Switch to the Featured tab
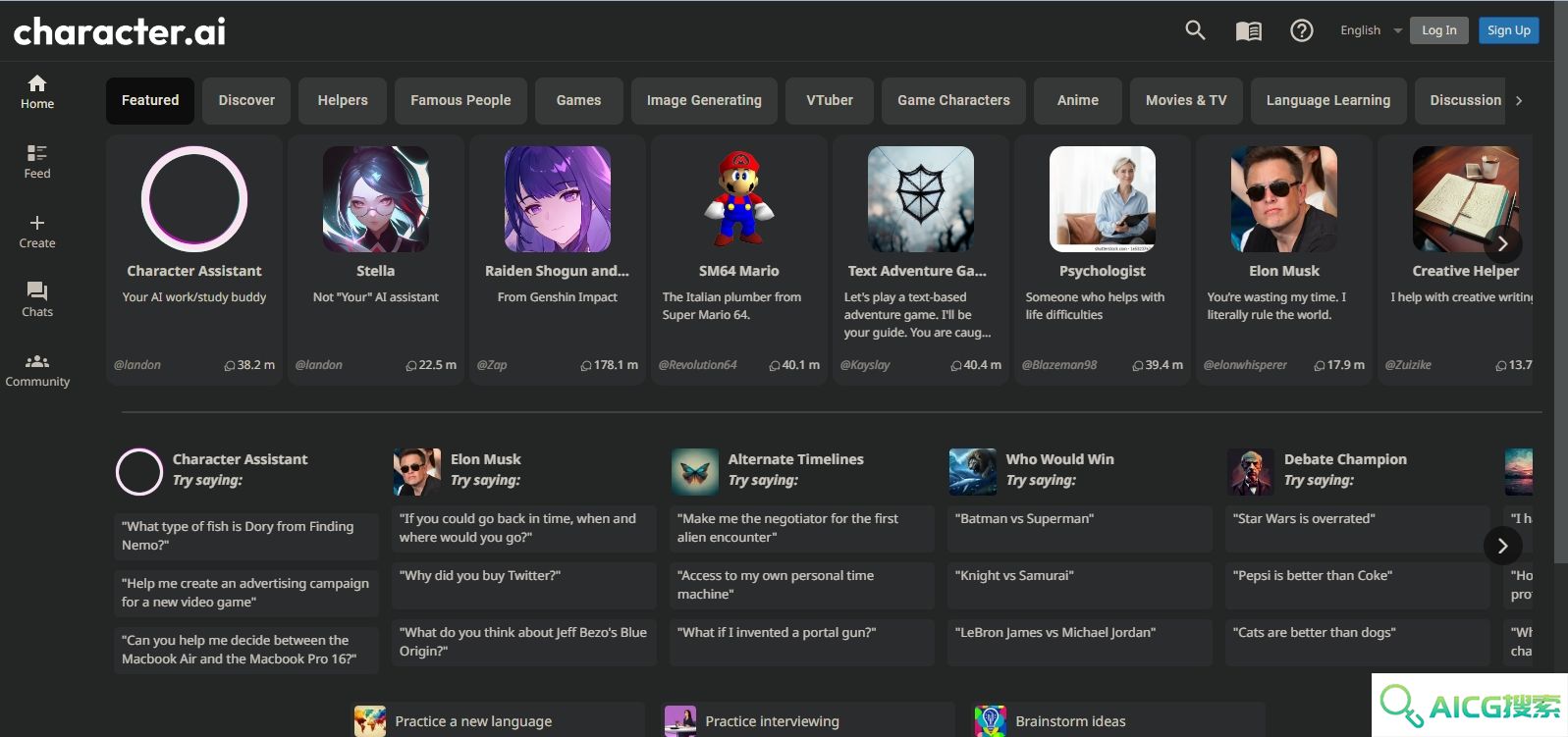Viewport: 1568px width, 737px height. [x=150, y=100]
